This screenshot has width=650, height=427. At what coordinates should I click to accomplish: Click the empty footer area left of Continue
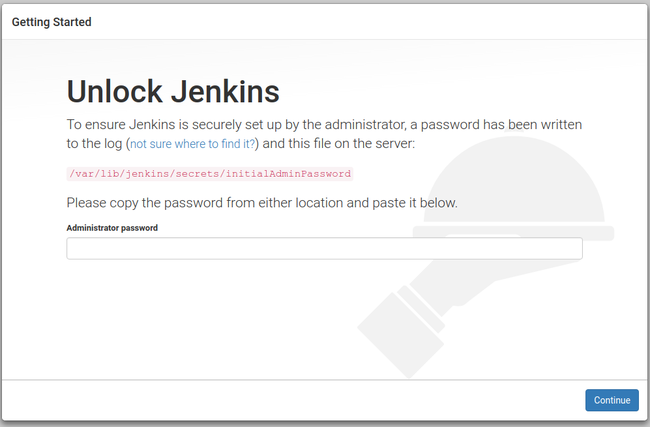click(300, 400)
